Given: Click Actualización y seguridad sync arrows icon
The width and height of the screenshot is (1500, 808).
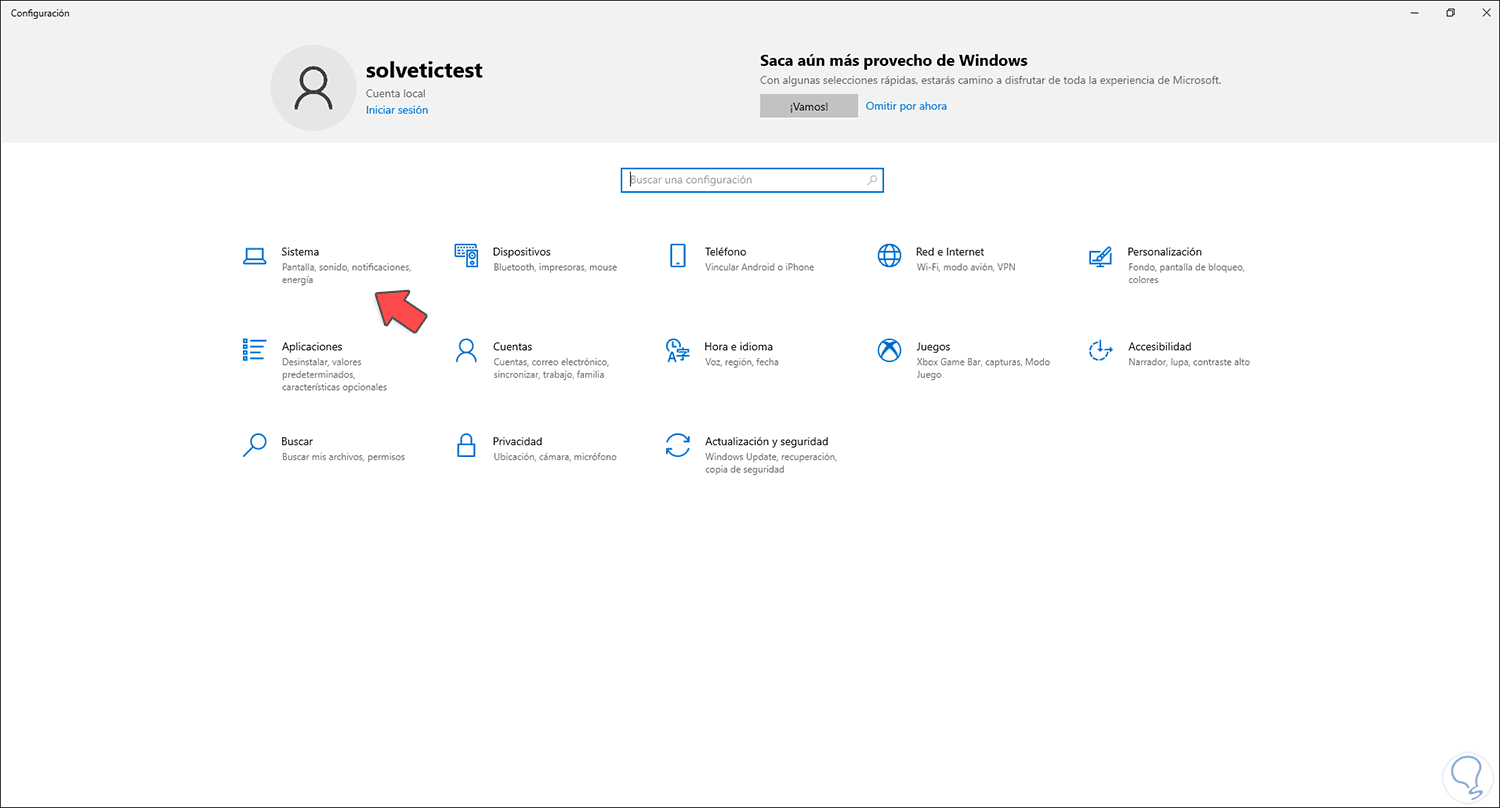Looking at the screenshot, I should (678, 445).
